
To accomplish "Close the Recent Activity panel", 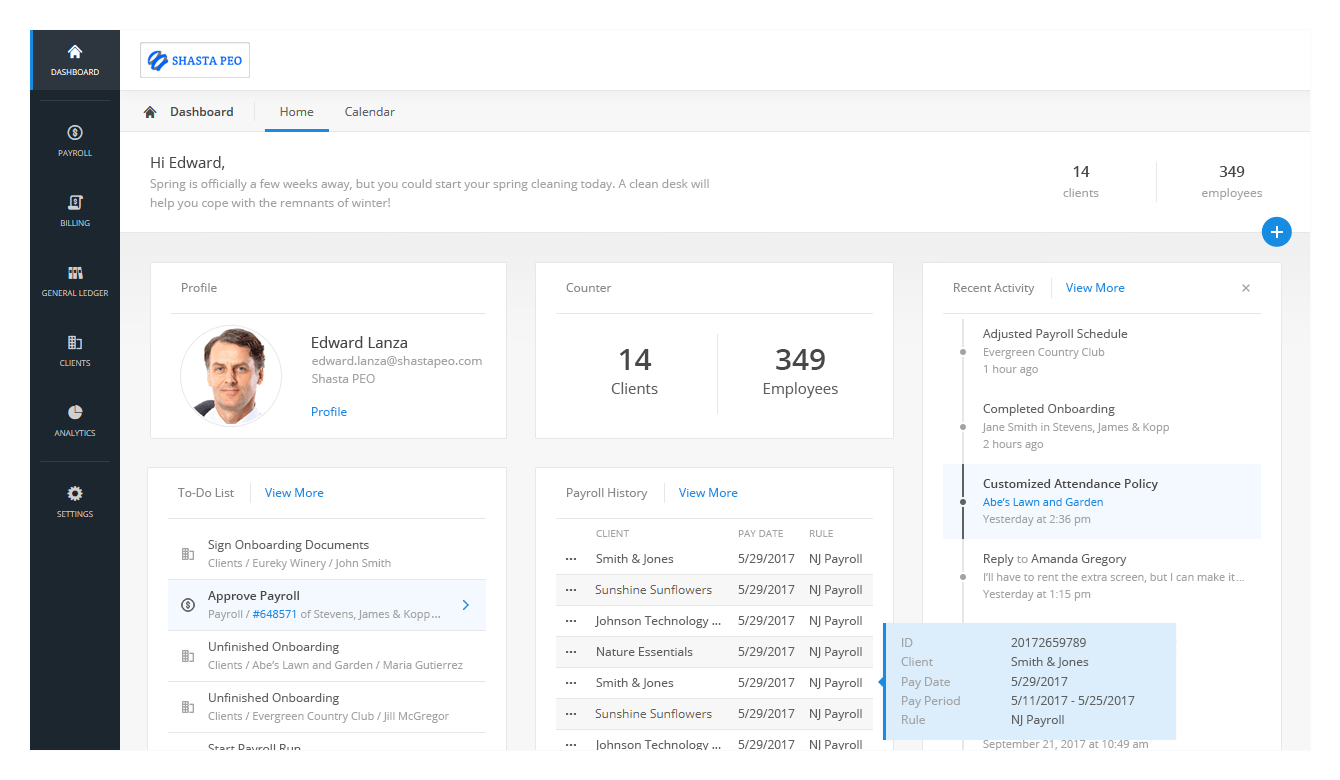I will [1246, 288].
